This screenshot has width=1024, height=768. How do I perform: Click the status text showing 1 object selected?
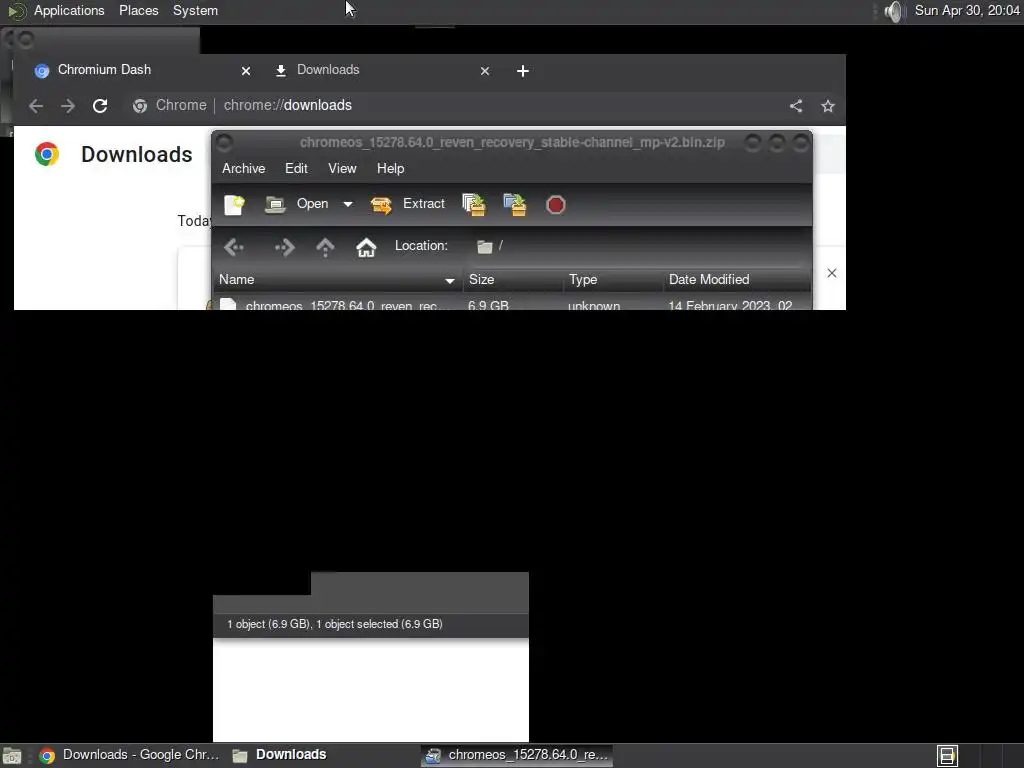pos(335,624)
